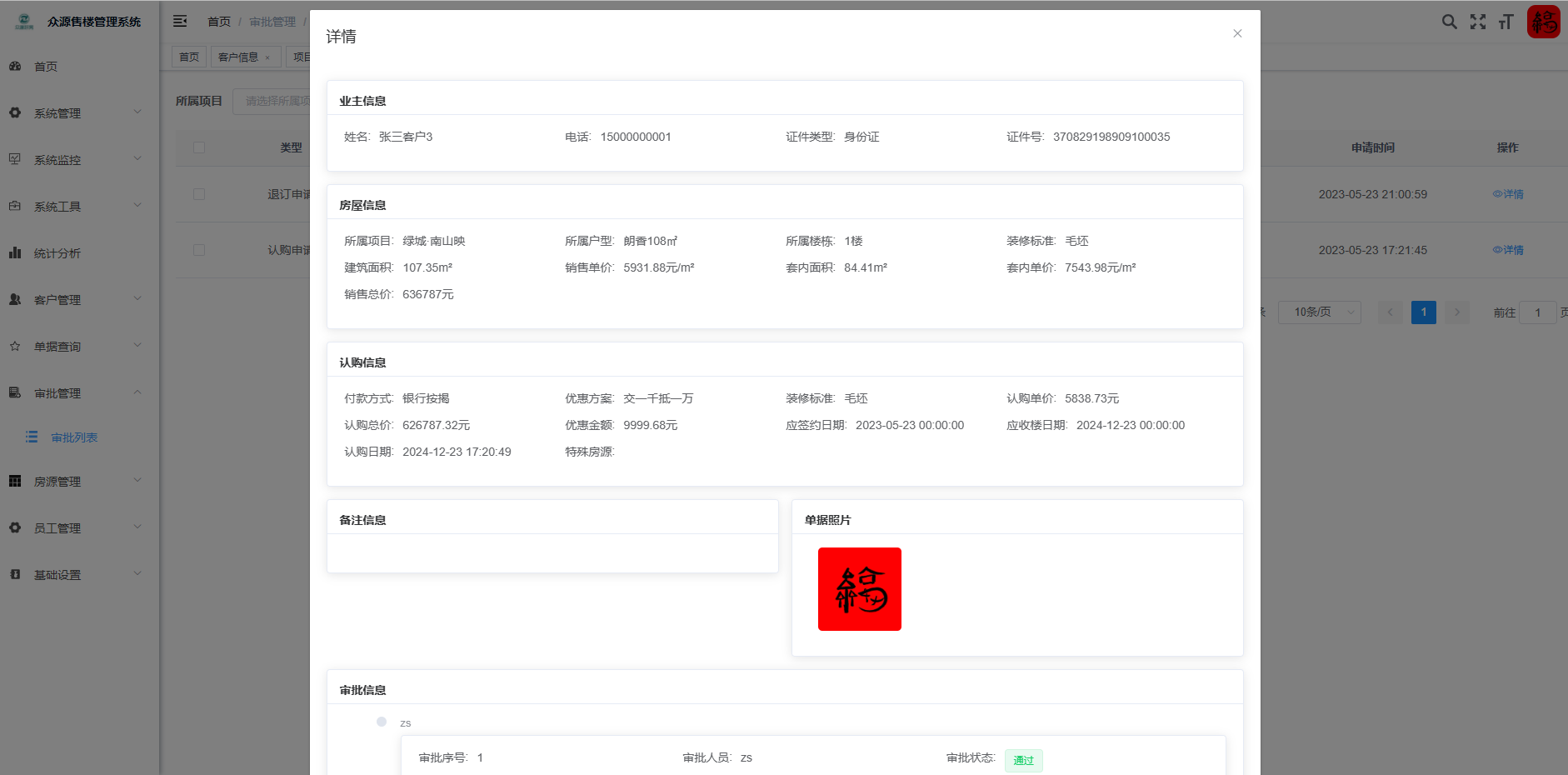Open the font size icon
The image size is (1568, 775).
coord(1506,22)
